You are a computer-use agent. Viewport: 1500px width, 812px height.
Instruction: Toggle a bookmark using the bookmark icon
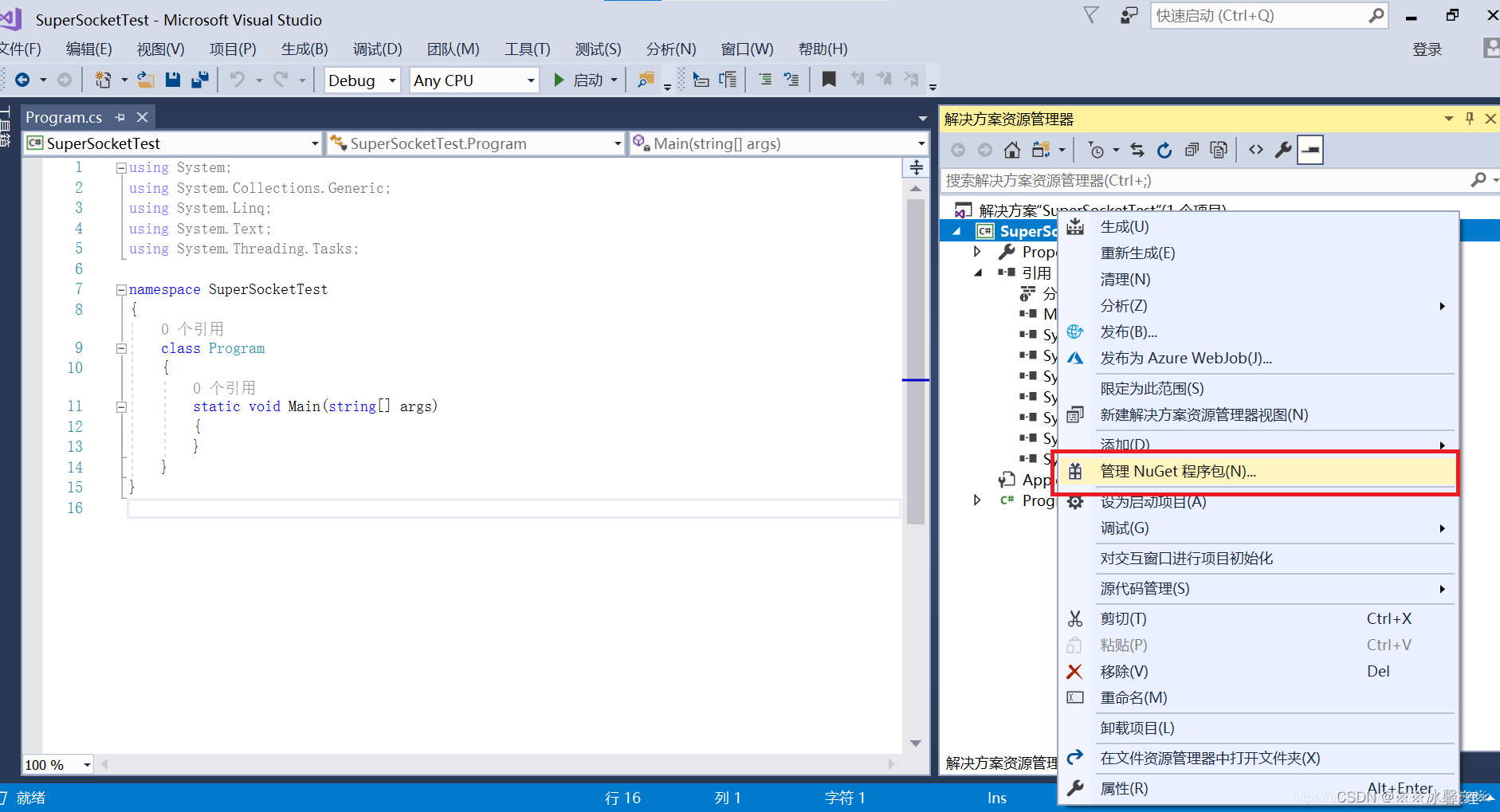point(830,79)
